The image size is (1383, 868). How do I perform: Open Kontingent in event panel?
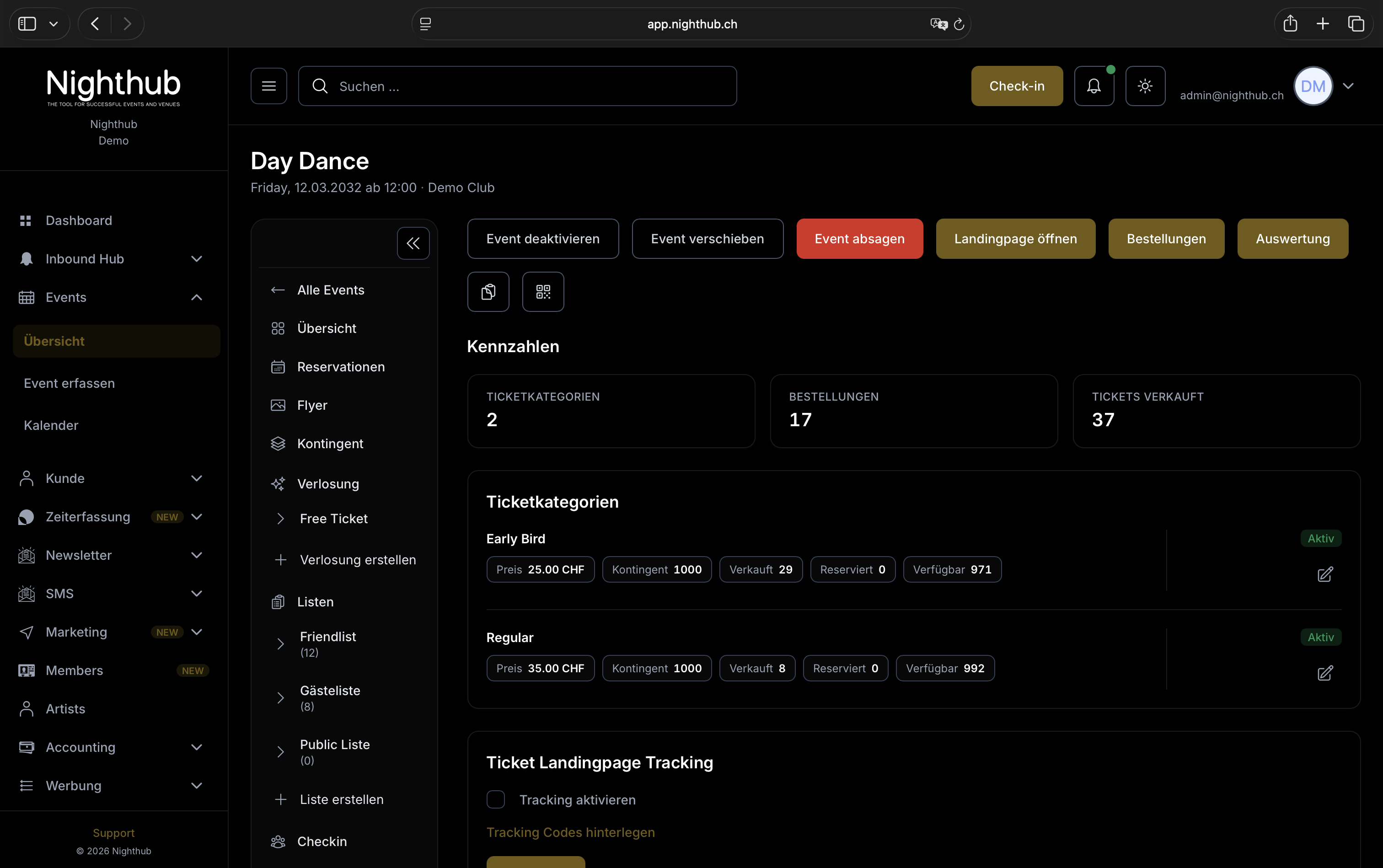click(330, 444)
